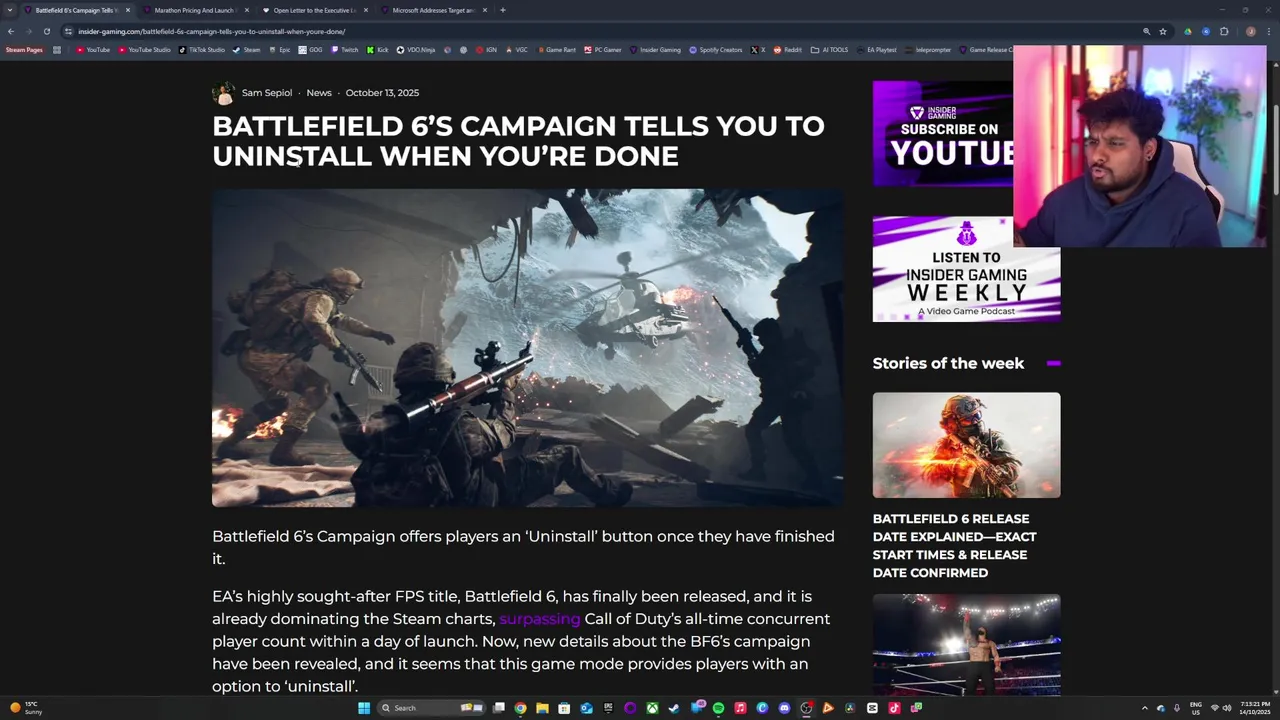Click the Battlefield 6 article hero image
Screen dimensions: 1280x720
click(x=527, y=348)
